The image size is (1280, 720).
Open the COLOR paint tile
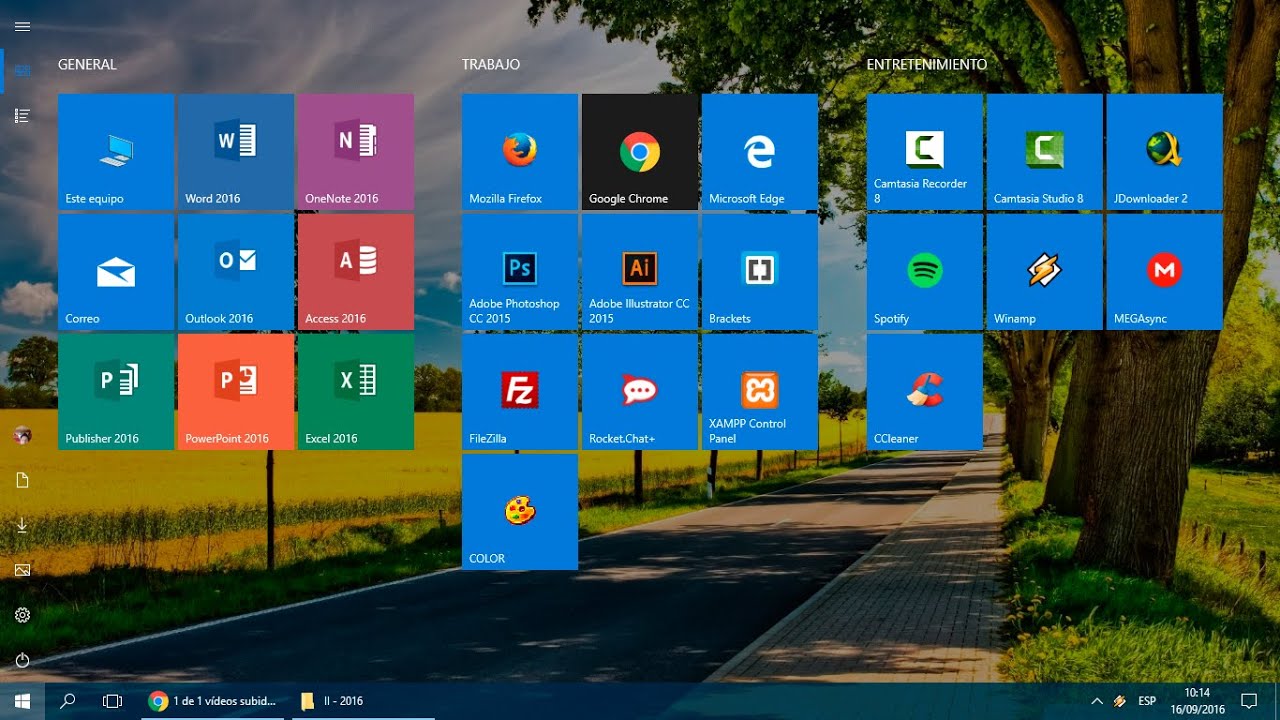[520, 512]
